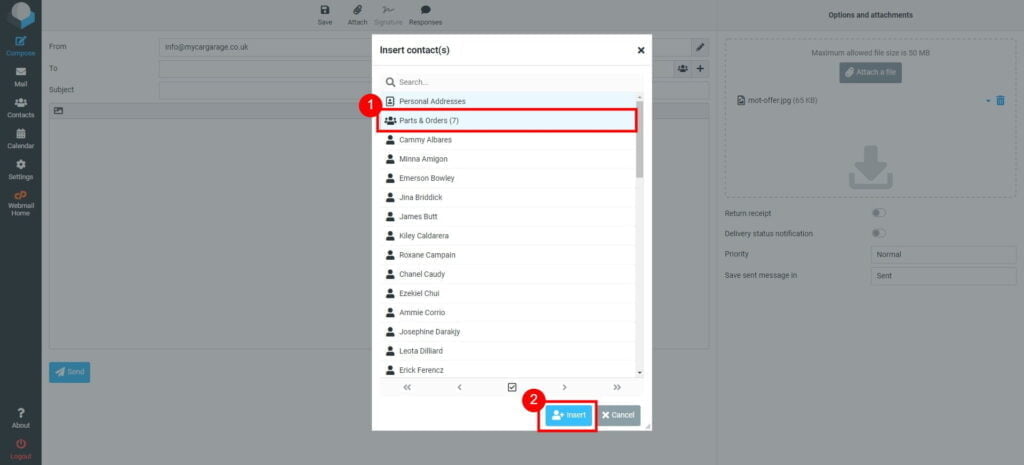1024x465 pixels.
Task: Cancel the Insert contacts dialog
Action: click(618, 415)
